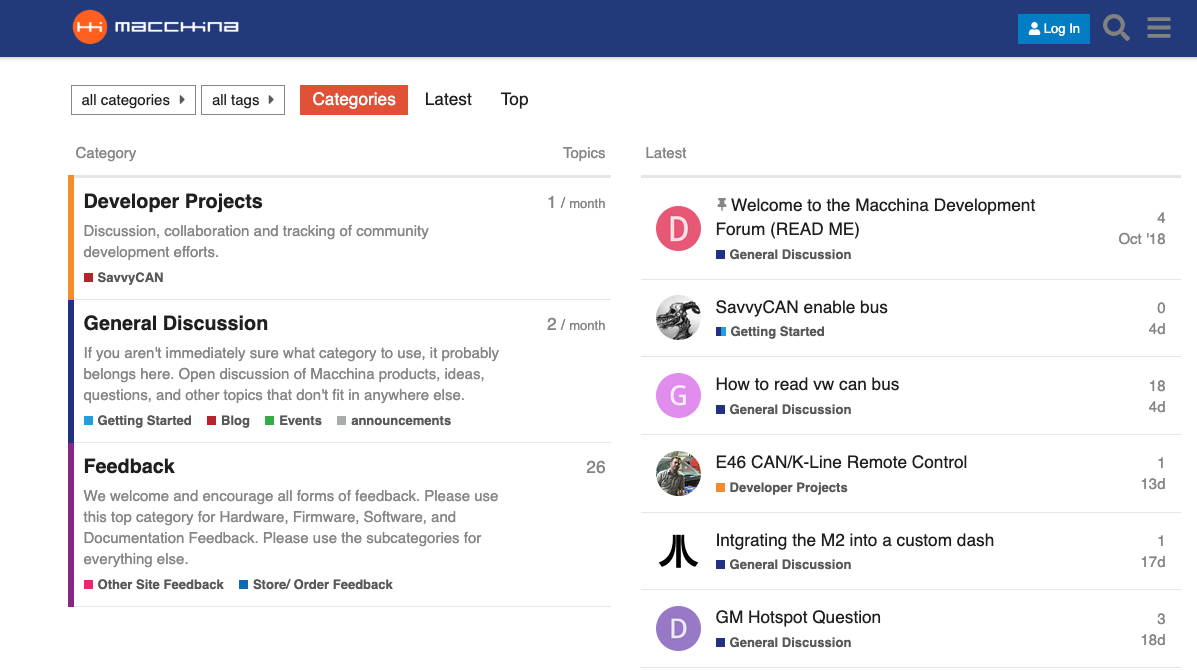
Task: Open the search magnifier icon
Action: 1116,28
